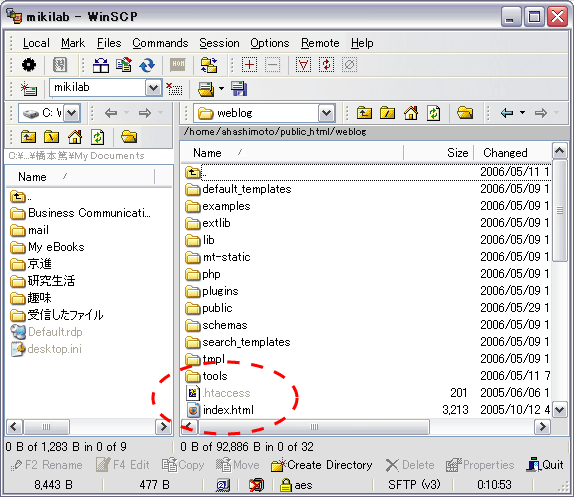Select the default_templates remote folder

click(238, 189)
